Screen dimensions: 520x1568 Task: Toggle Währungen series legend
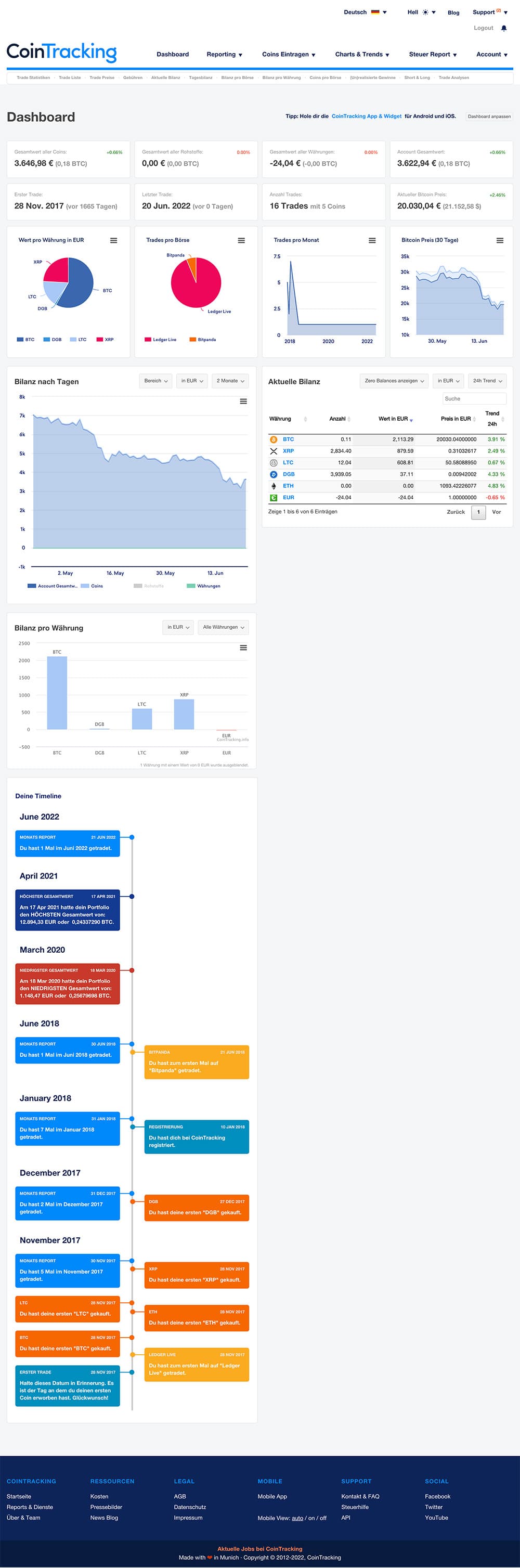pos(203,586)
